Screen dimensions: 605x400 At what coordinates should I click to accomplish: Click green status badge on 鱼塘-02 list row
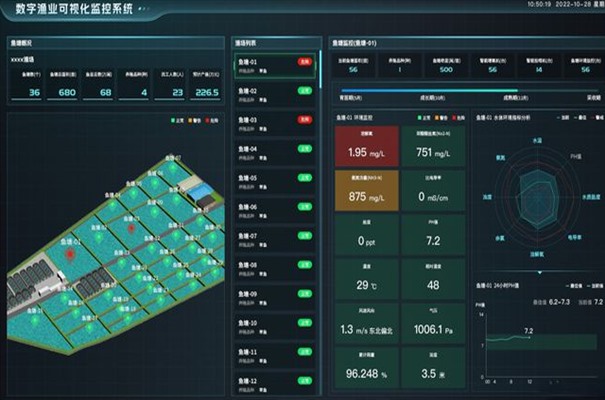click(x=305, y=91)
